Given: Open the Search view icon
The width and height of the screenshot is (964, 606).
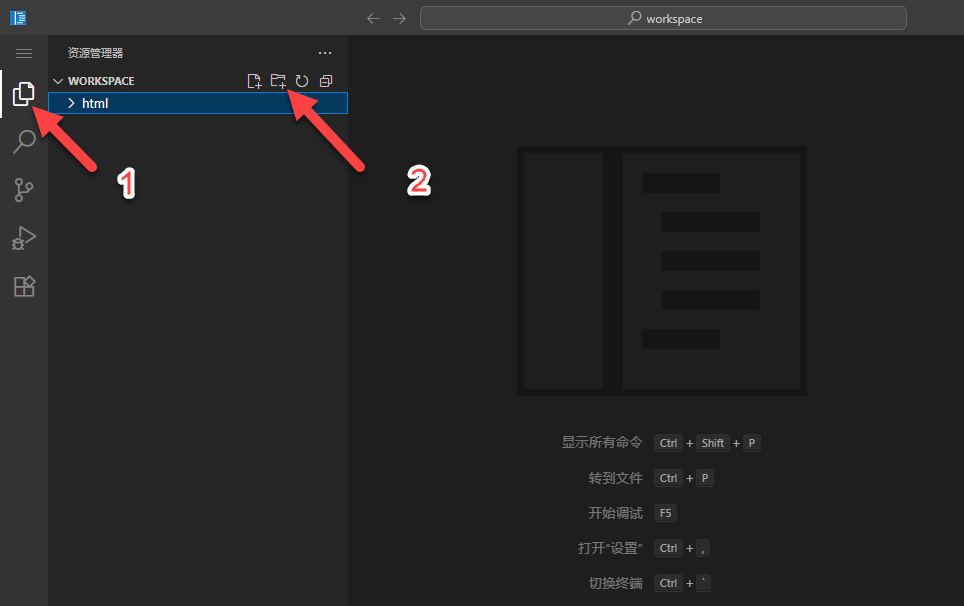Looking at the screenshot, I should (24, 141).
